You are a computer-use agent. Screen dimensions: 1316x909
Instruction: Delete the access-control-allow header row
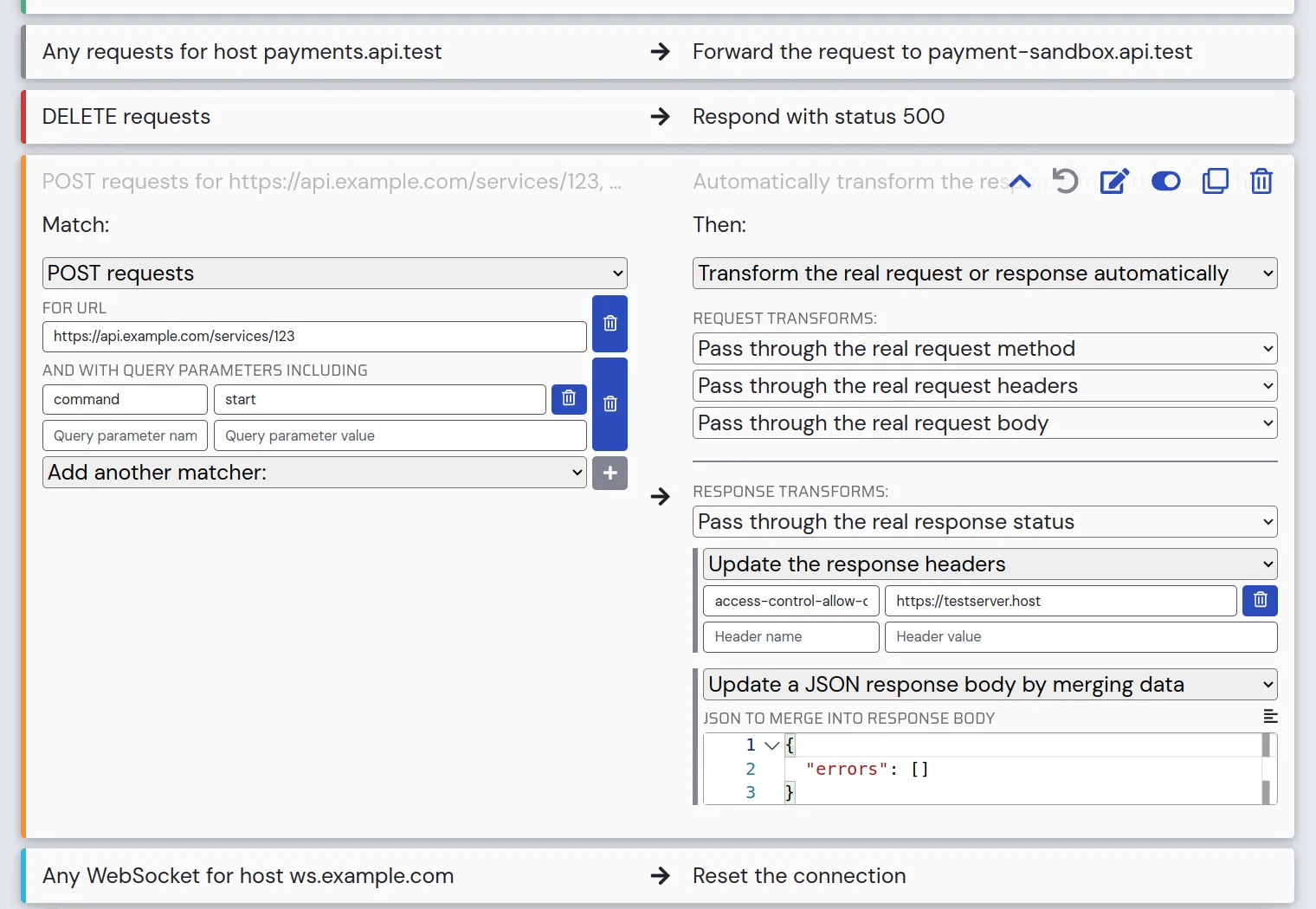click(1260, 601)
